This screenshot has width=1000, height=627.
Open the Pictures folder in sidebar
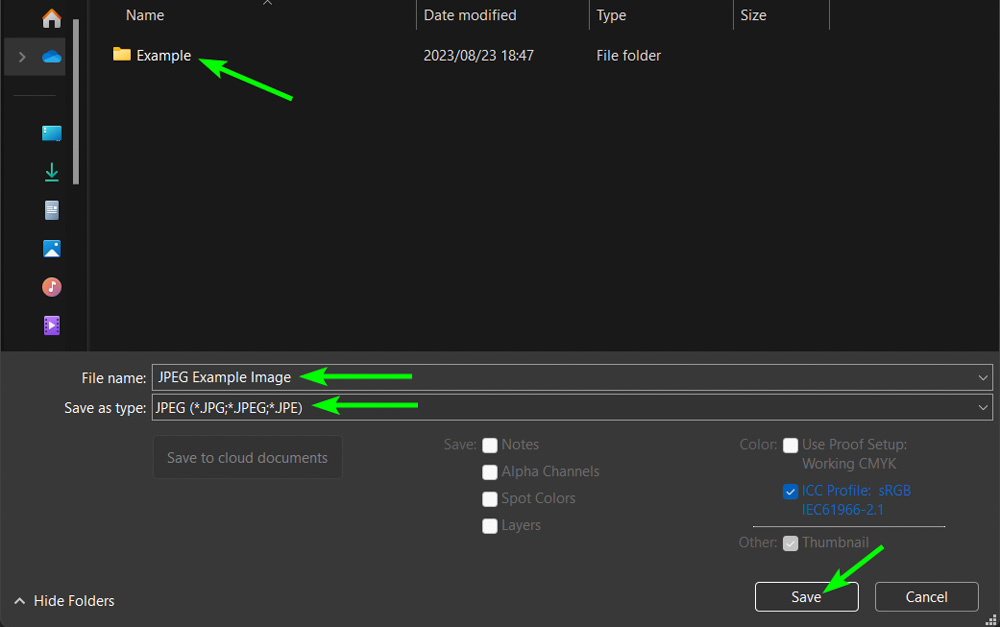click(x=52, y=248)
